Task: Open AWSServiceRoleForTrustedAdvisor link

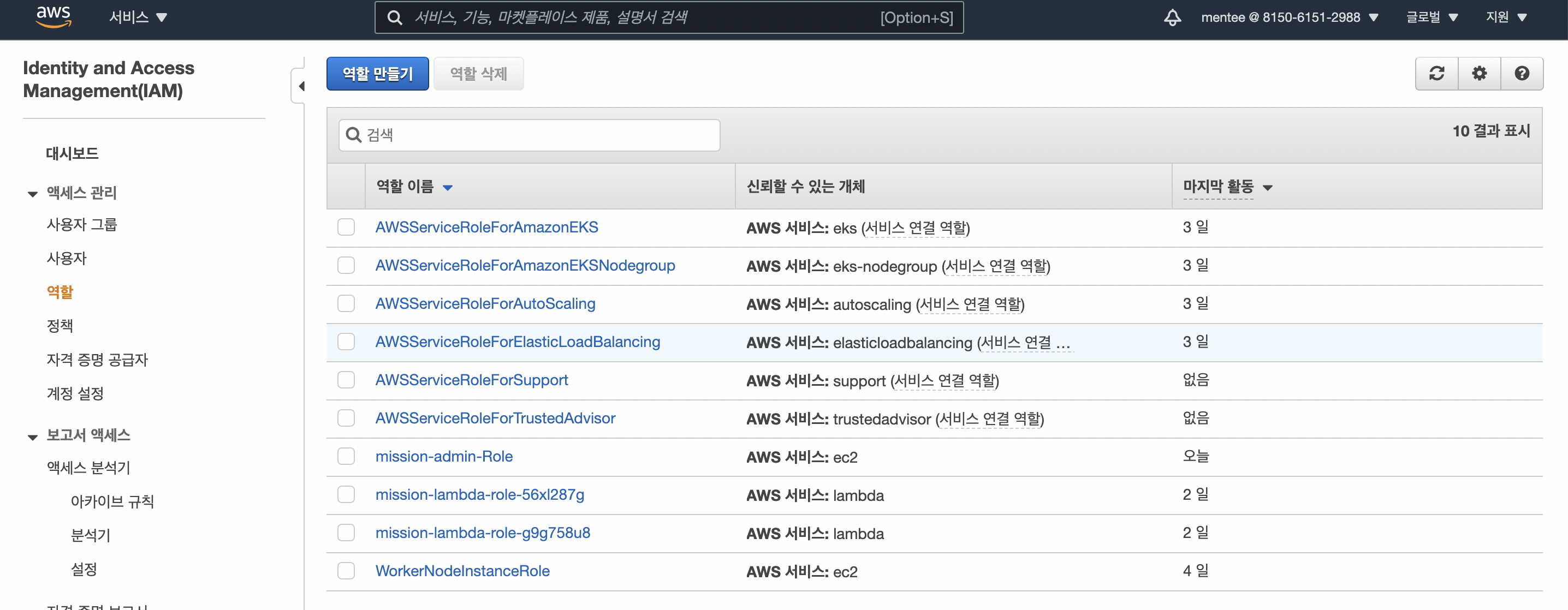Action: click(495, 418)
